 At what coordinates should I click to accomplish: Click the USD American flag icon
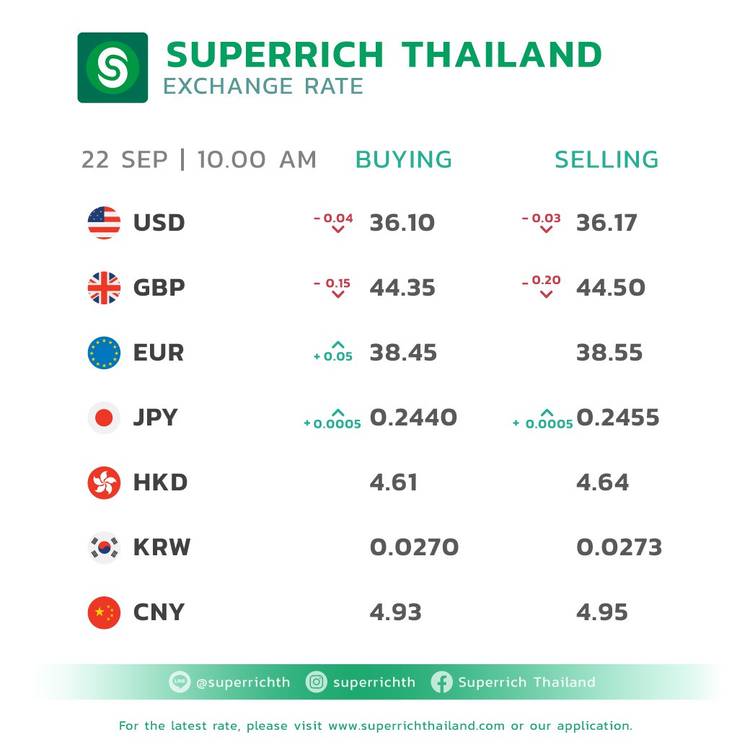click(x=104, y=222)
